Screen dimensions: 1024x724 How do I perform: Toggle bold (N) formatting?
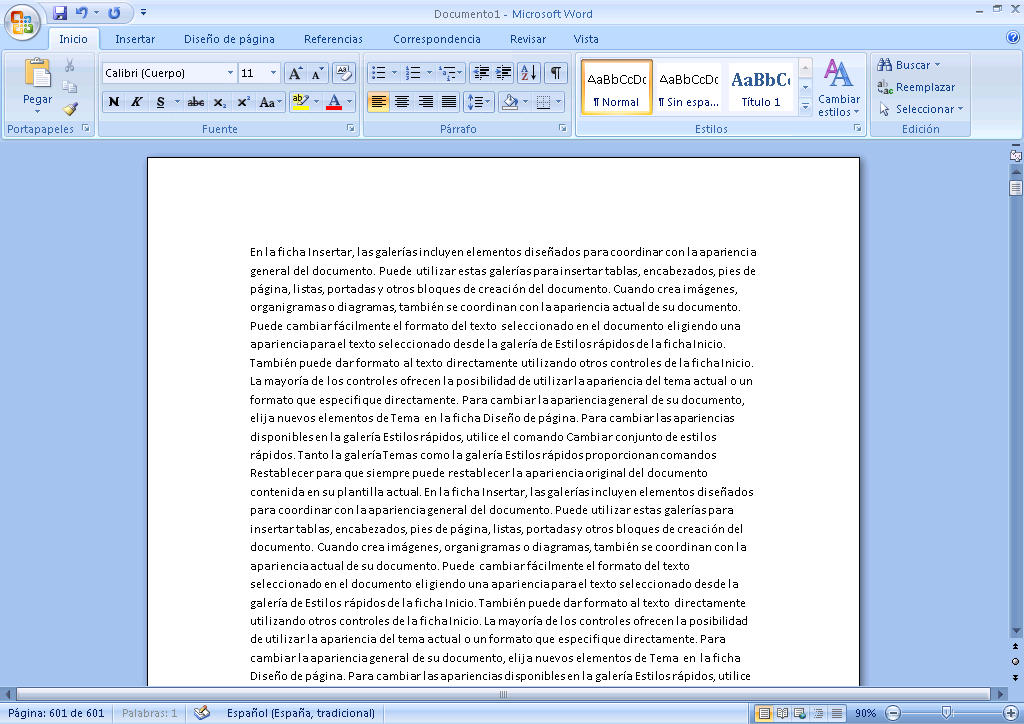pyautogui.click(x=114, y=102)
